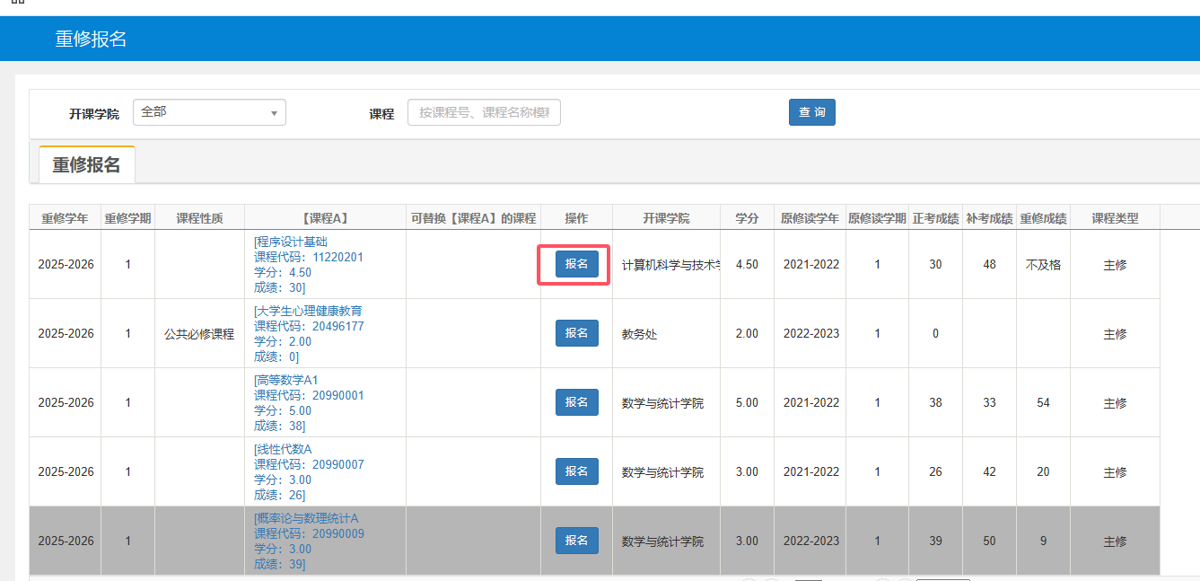Image resolution: width=1200 pixels, height=581 pixels.
Task: Register for 高等数学A1 via 报名
Action: click(576, 402)
